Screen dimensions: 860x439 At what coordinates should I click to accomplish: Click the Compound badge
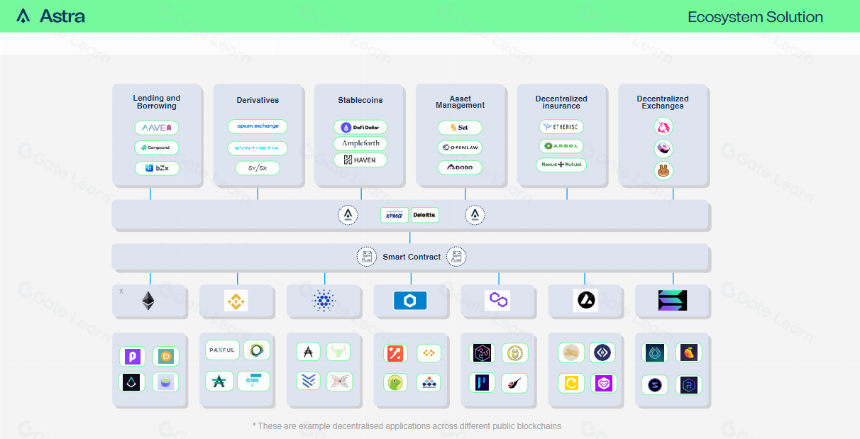pos(157,148)
